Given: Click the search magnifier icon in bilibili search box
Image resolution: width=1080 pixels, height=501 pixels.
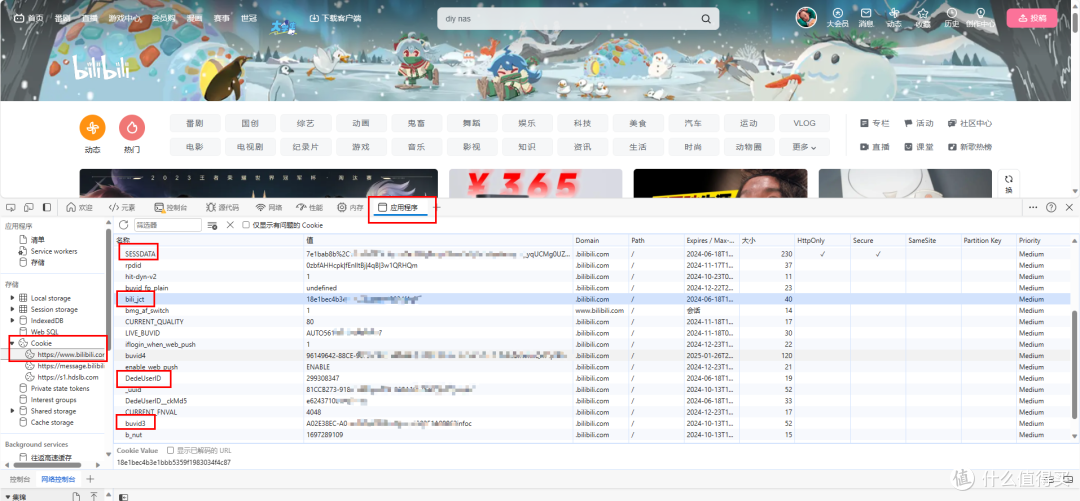Looking at the screenshot, I should [x=705, y=19].
